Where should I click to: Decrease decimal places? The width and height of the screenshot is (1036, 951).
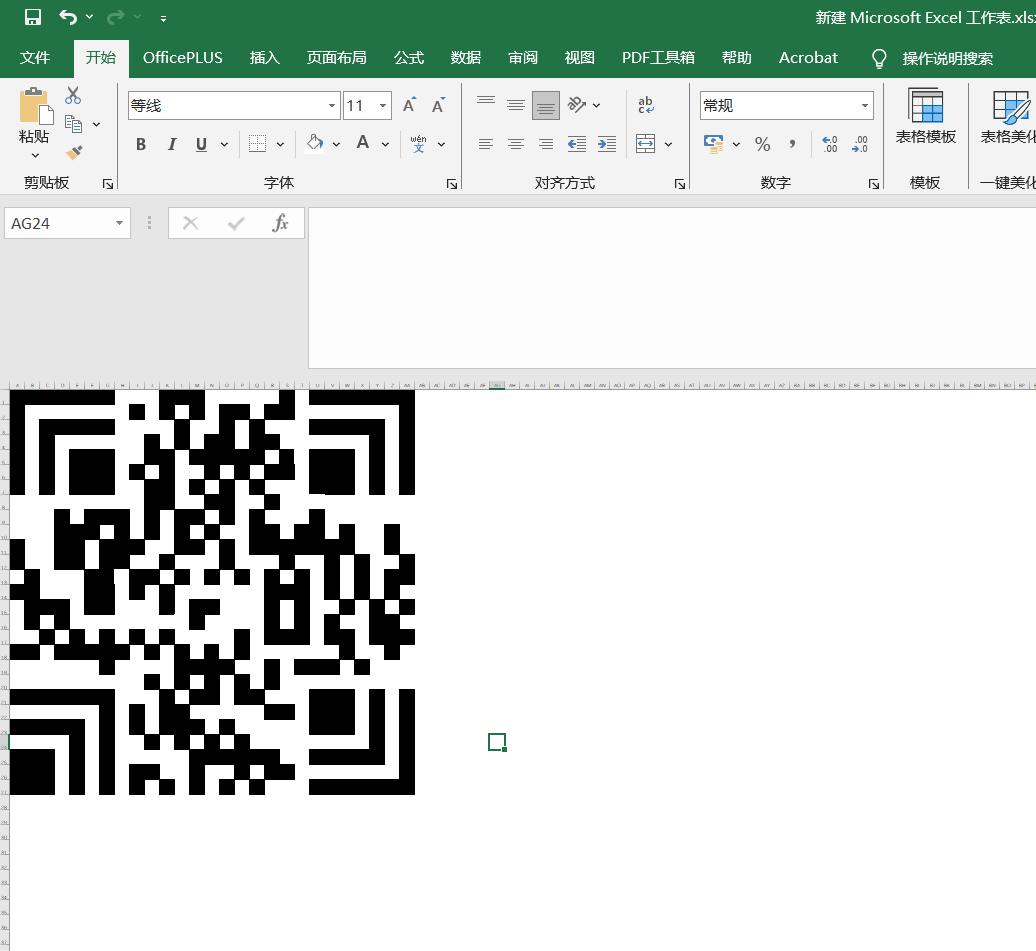click(860, 143)
